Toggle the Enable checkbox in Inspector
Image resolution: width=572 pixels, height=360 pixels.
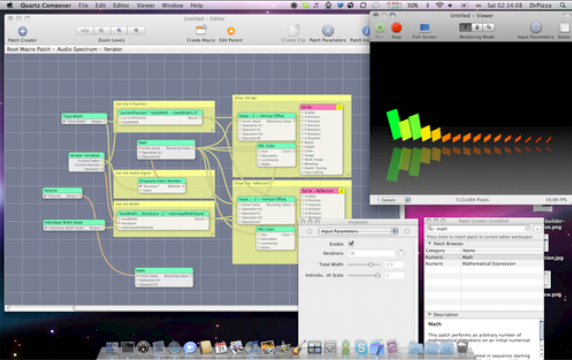(351, 243)
